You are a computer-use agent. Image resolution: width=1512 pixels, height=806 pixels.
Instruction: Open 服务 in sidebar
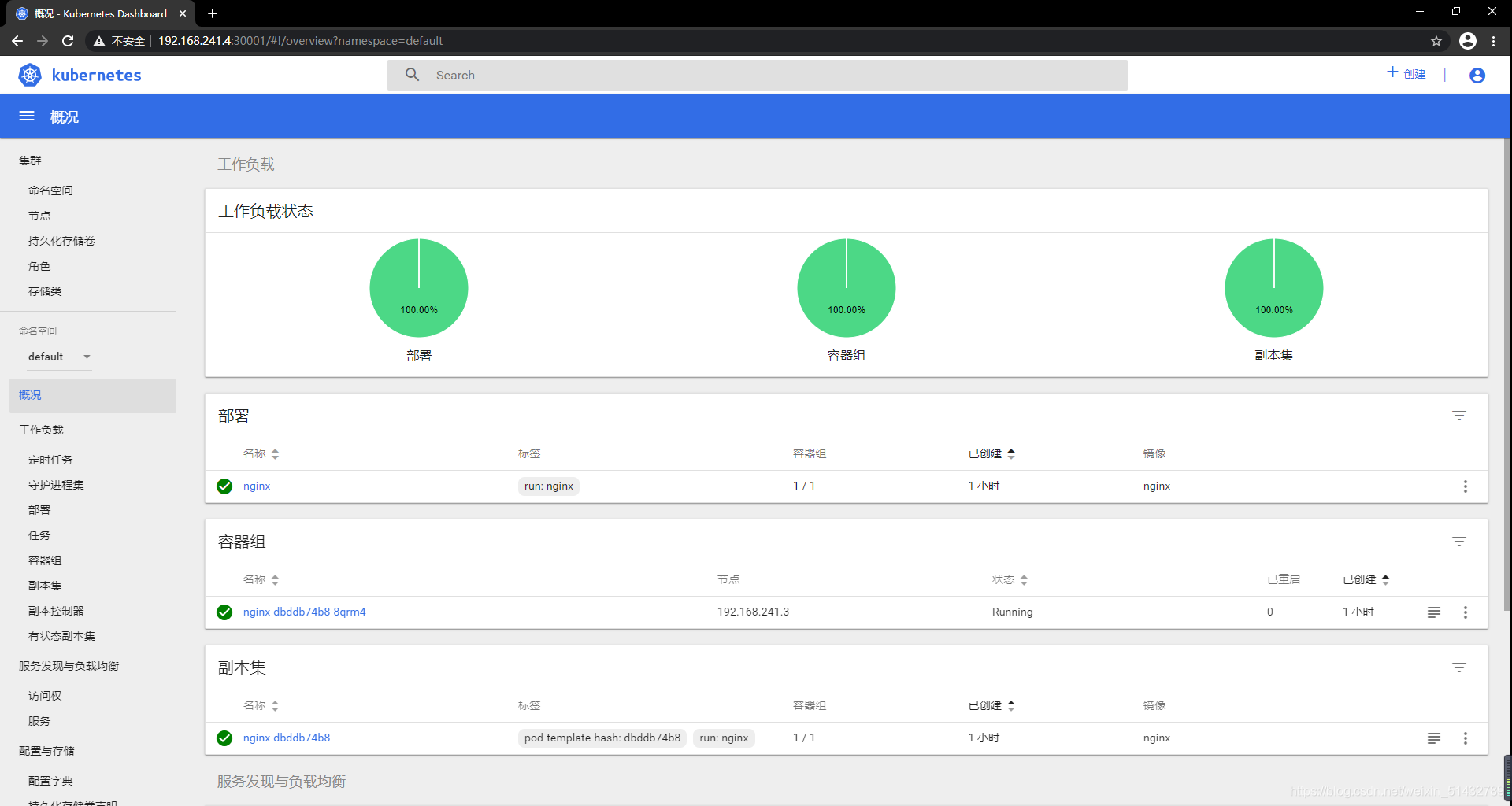[39, 721]
